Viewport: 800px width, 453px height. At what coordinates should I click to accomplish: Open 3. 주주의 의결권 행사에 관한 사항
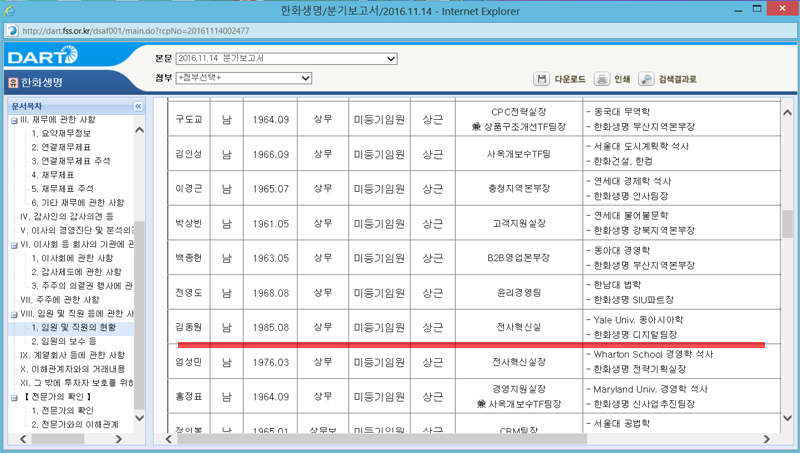click(x=82, y=286)
